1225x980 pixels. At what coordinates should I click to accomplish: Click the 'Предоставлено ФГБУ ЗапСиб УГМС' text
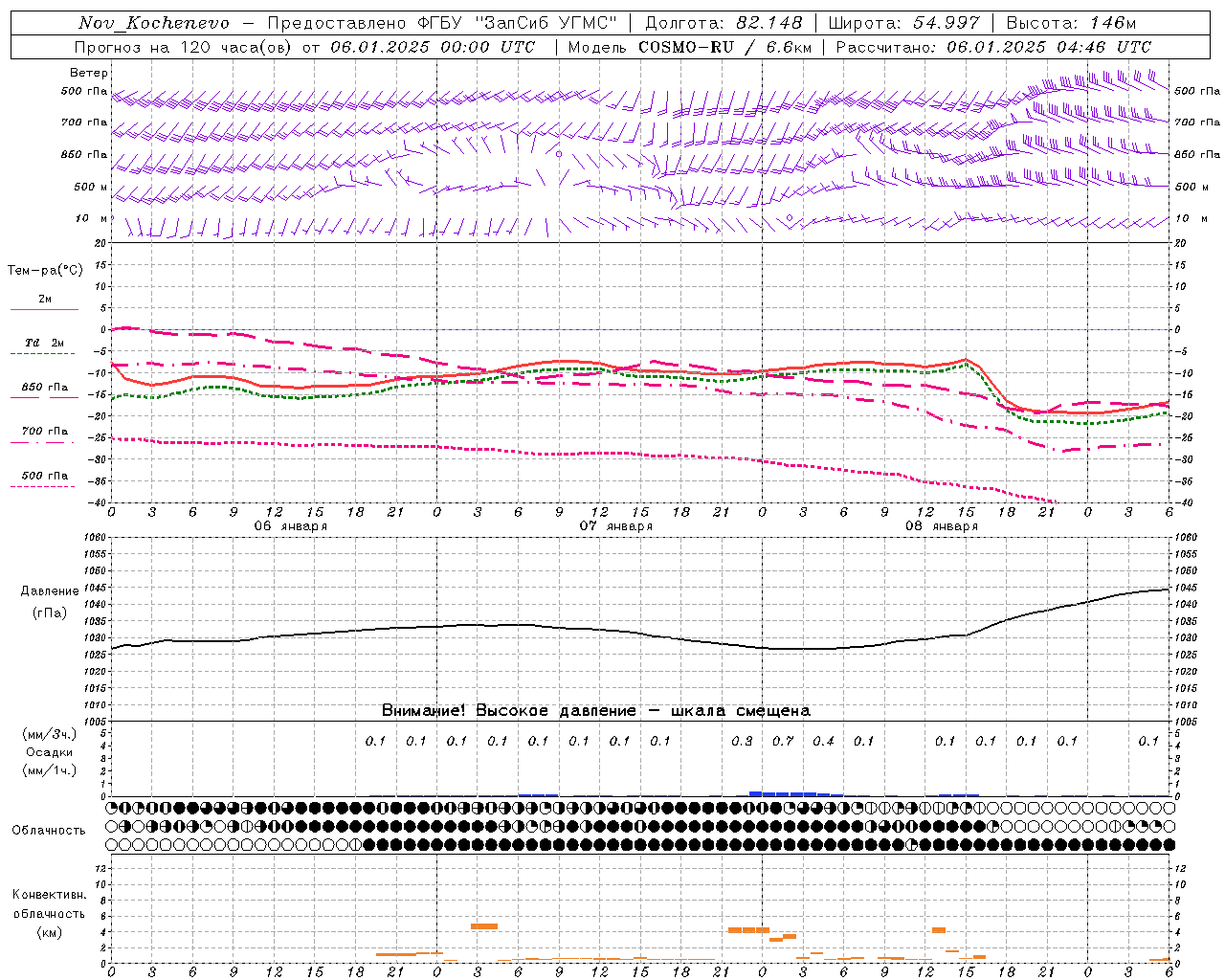(x=442, y=23)
